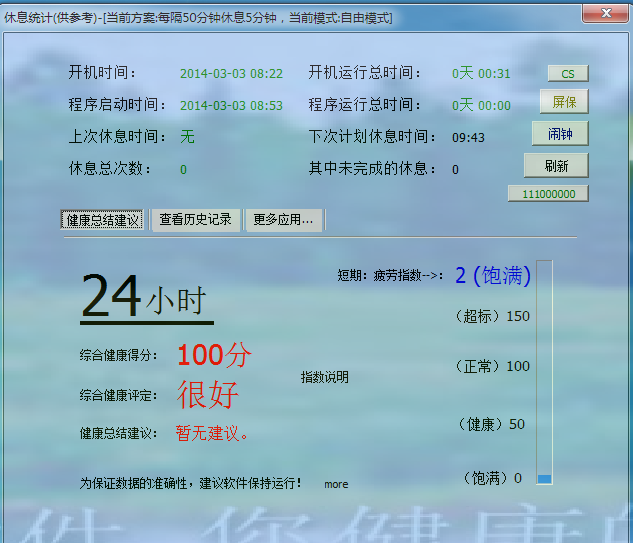Click the 暂无建议。 suggestion text
The image size is (633, 543).
tap(212, 433)
